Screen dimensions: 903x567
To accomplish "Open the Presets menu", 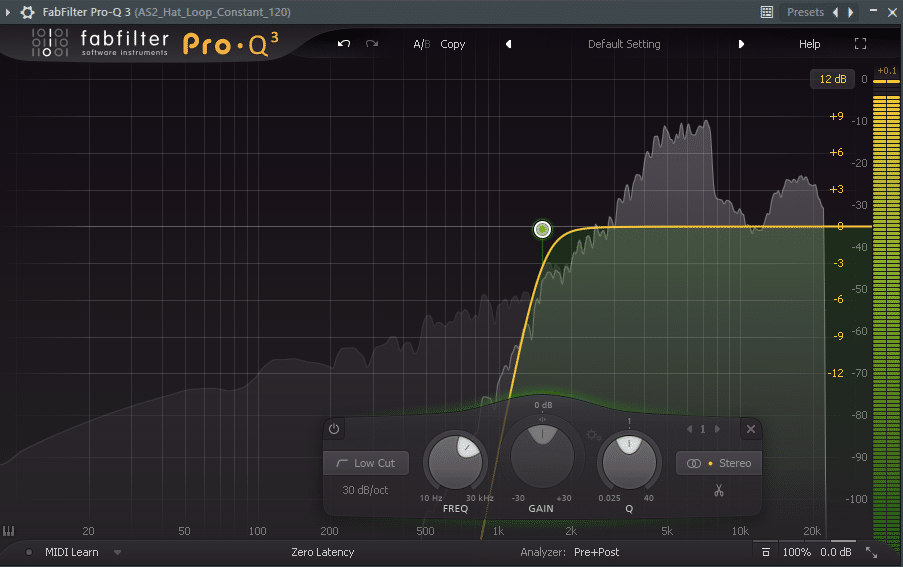I will tap(805, 12).
